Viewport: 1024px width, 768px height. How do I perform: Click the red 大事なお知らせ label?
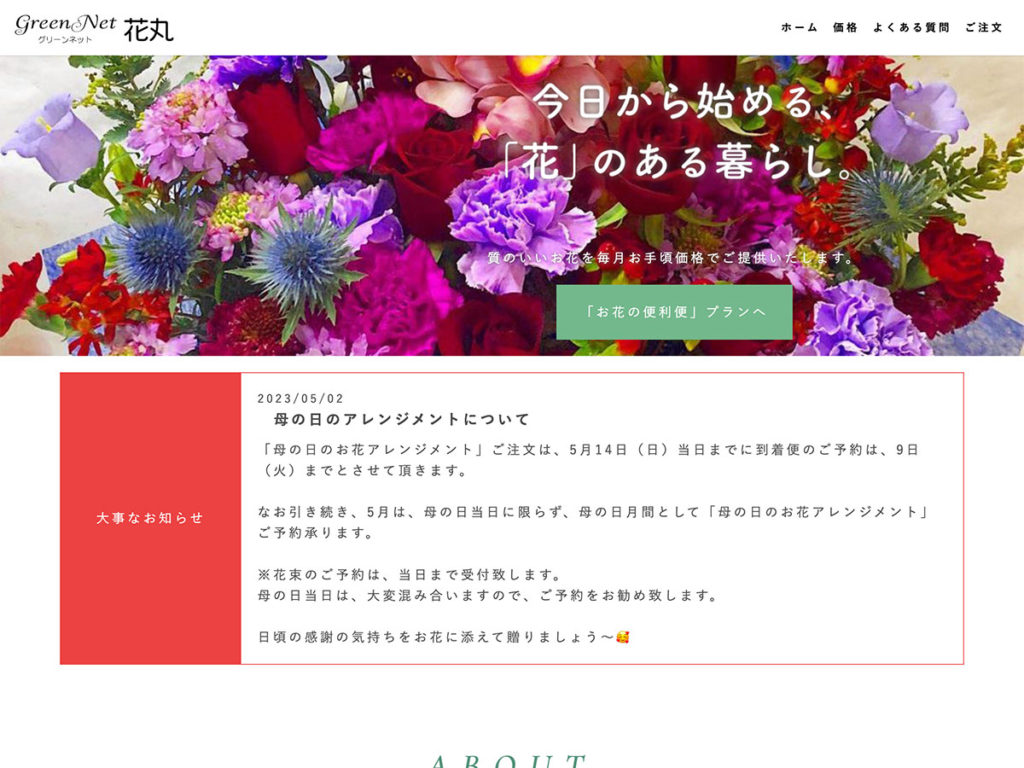(150, 518)
